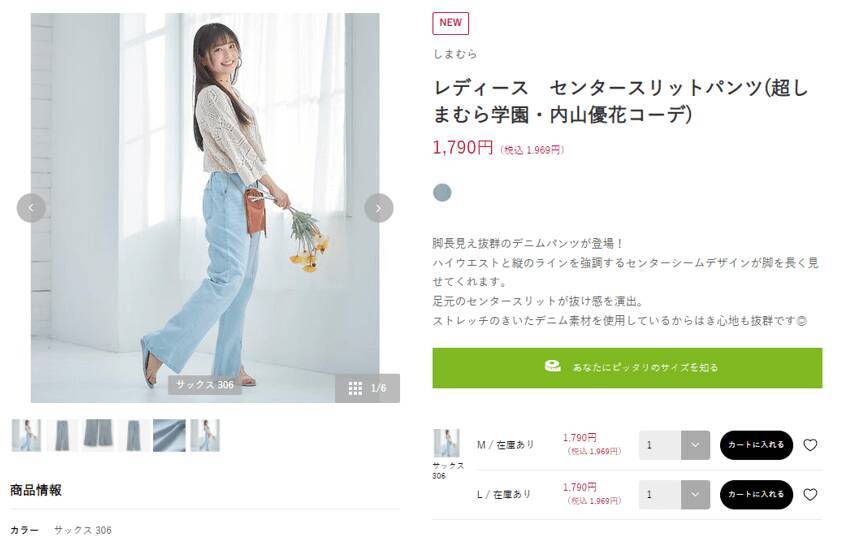
Task: Add L size to cart
Action: [756, 495]
